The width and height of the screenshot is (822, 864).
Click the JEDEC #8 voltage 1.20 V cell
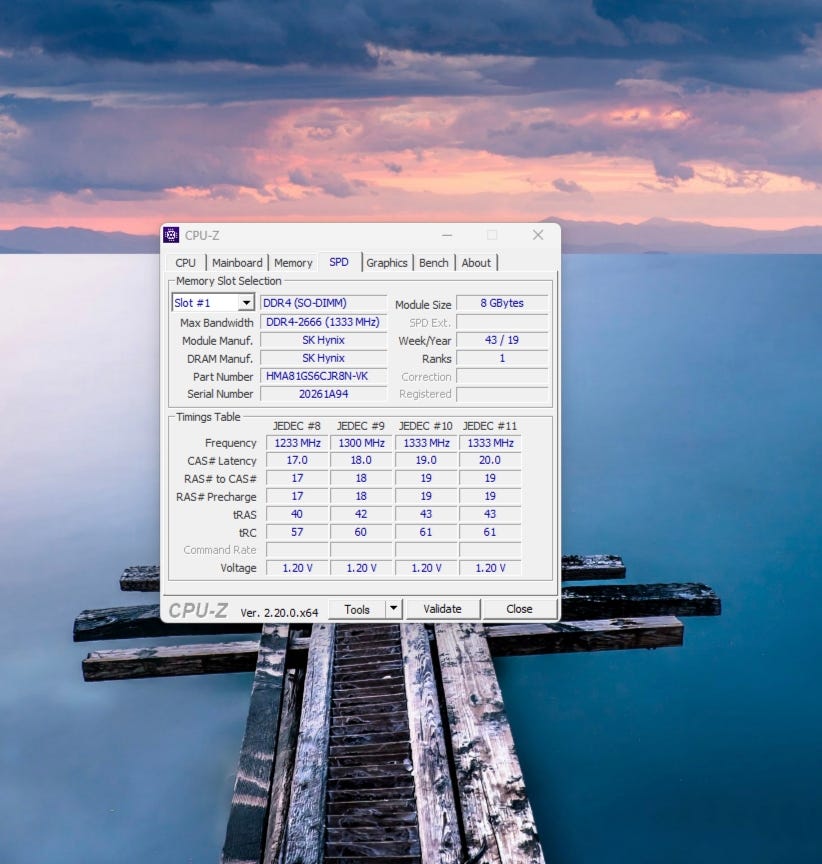click(297, 568)
